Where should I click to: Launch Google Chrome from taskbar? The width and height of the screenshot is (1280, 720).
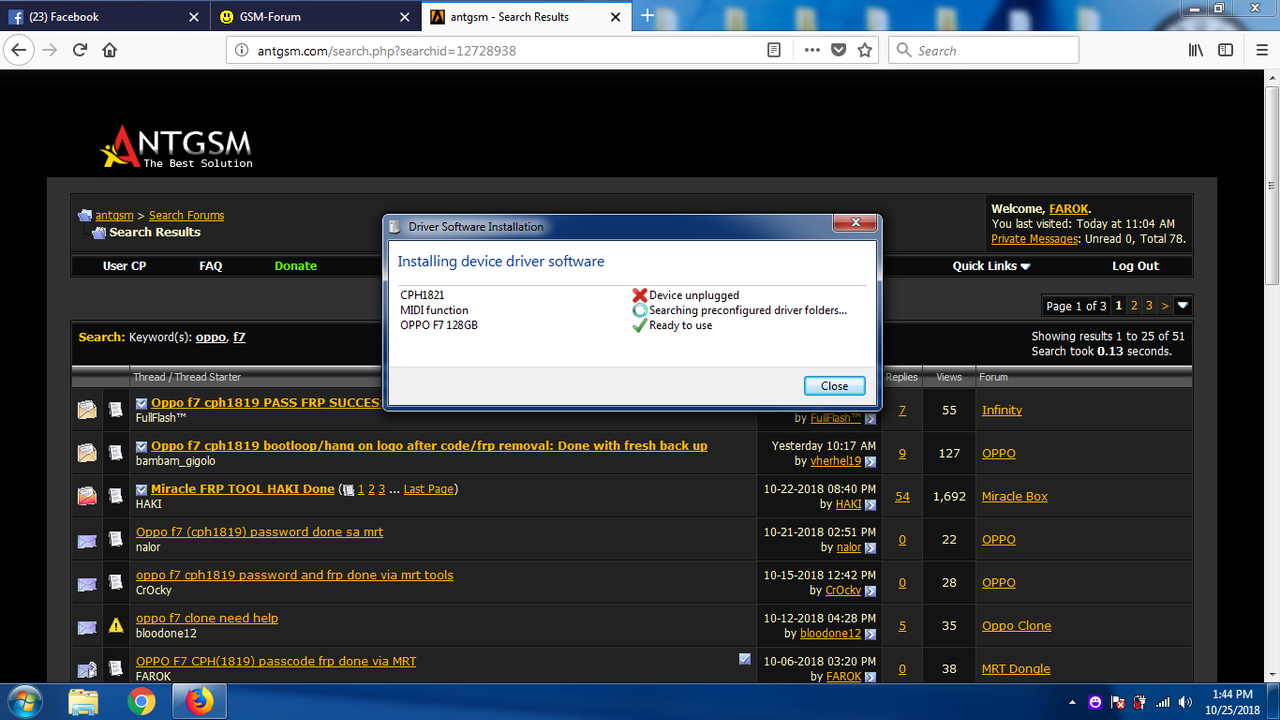click(x=141, y=702)
